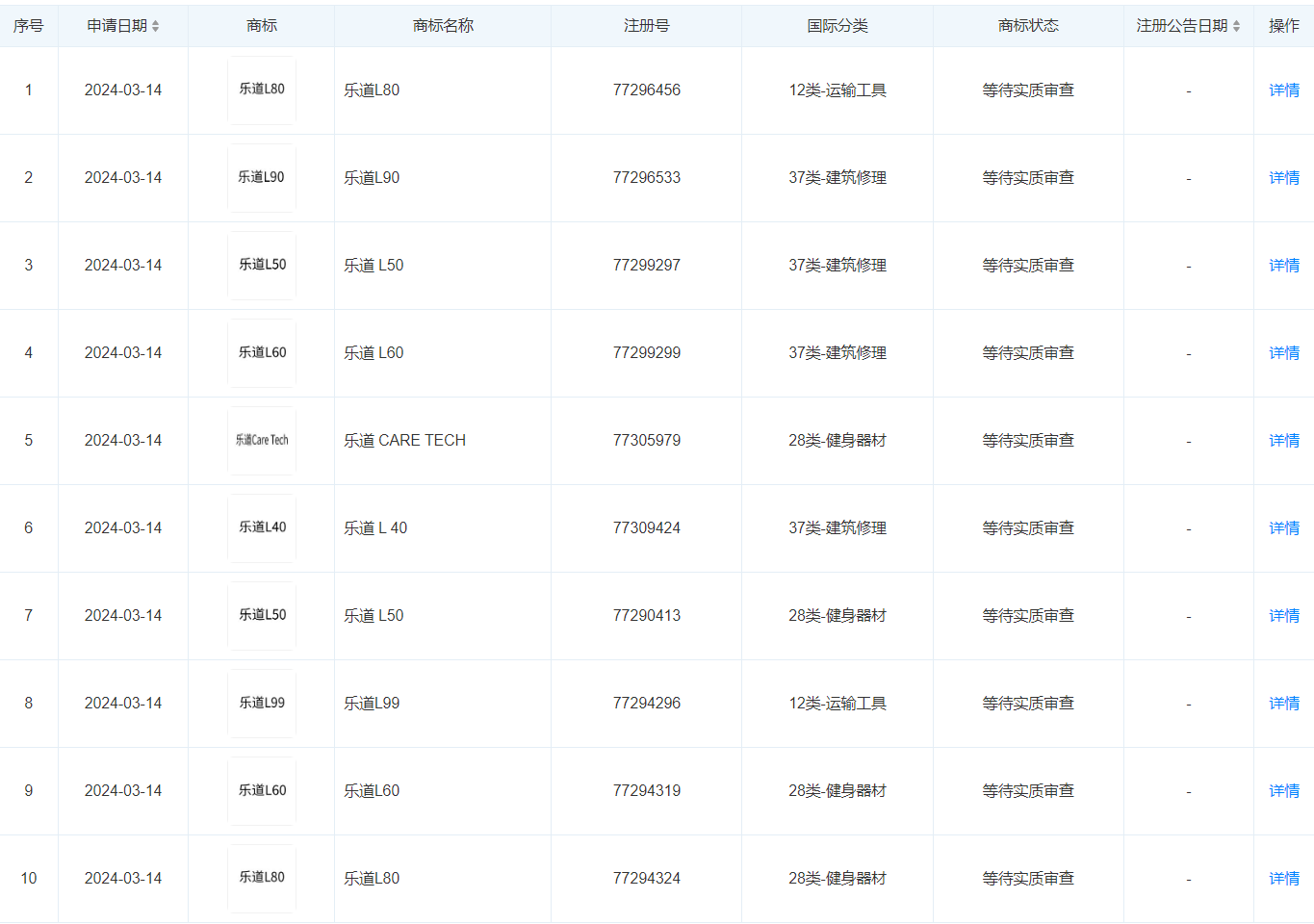Click the 商标状态 column header
This screenshot has height=924, width=1314.
coord(1028,26)
